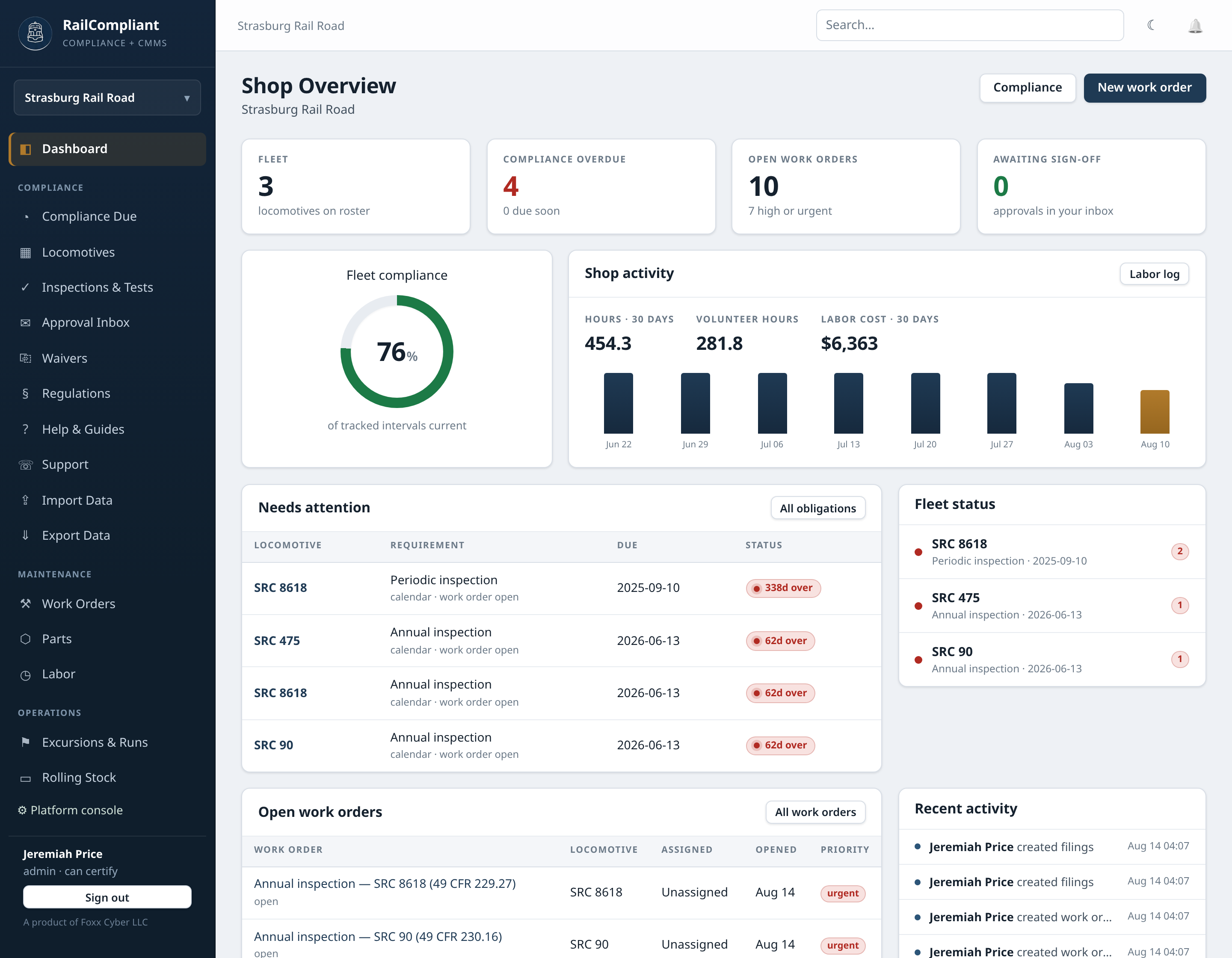This screenshot has height=958, width=1232.
Task: Click the Waivers document icon
Action: tap(25, 358)
